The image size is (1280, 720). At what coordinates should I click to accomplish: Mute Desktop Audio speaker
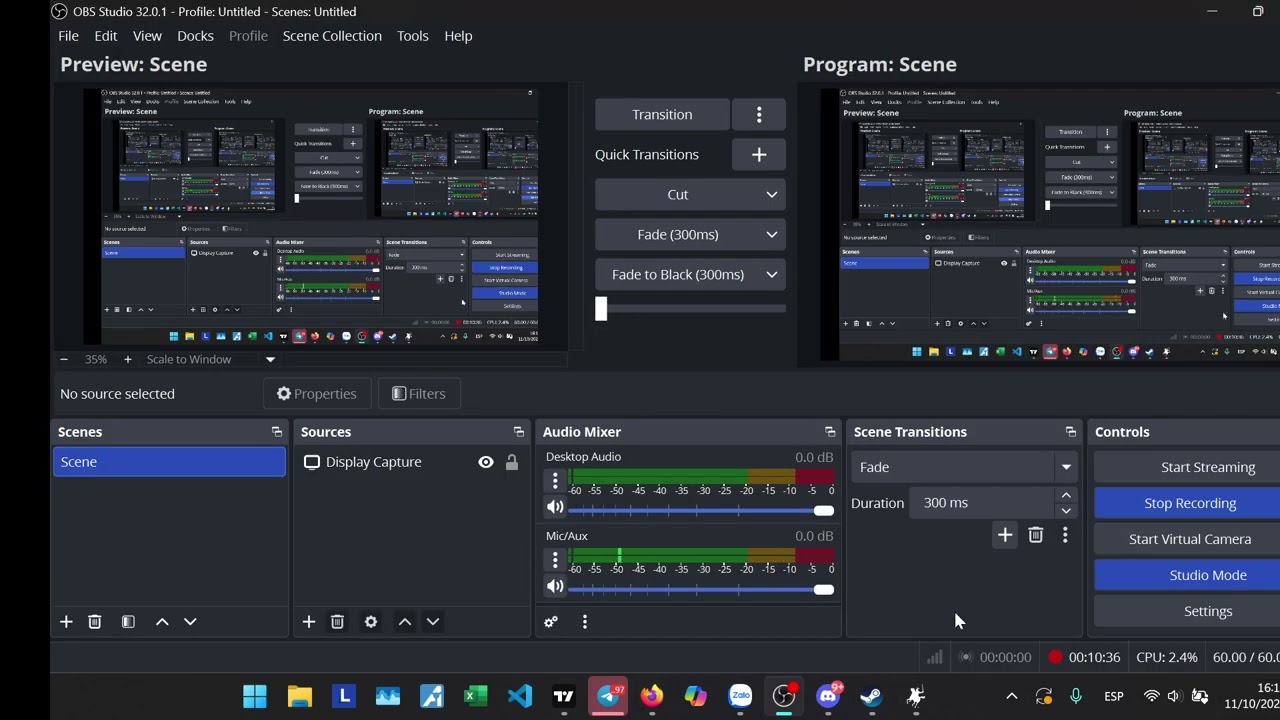pyautogui.click(x=555, y=507)
